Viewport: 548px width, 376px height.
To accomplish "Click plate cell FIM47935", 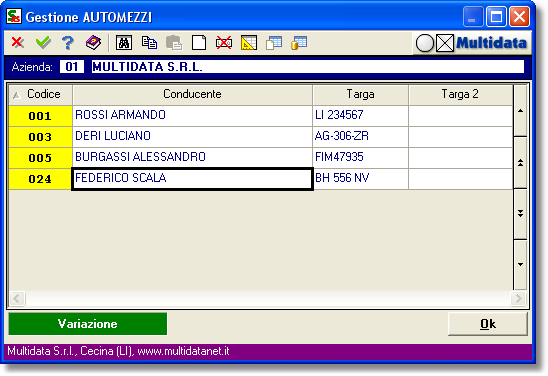I will 360,158.
